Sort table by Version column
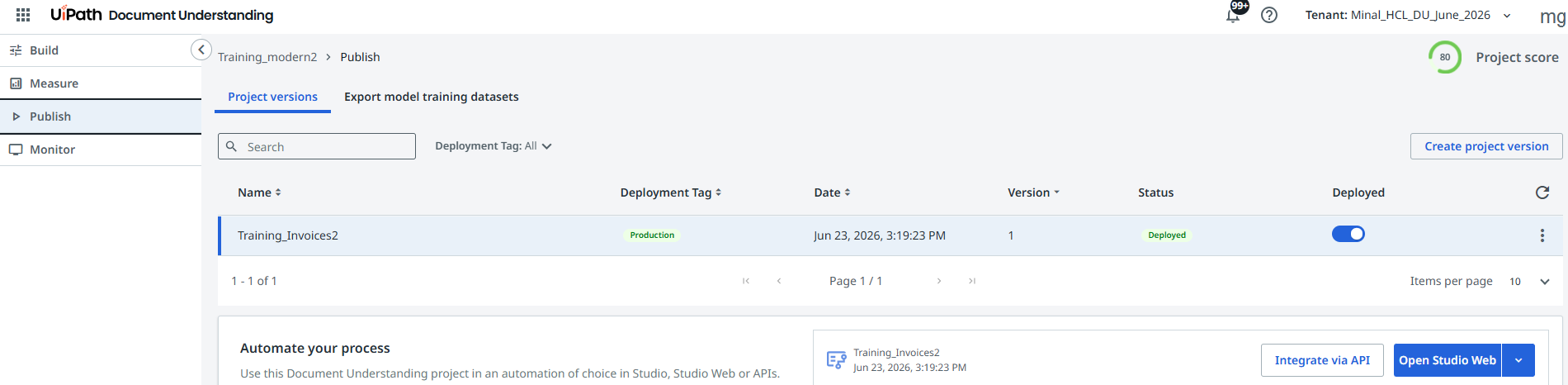The width and height of the screenshot is (1568, 385). [x=1033, y=192]
